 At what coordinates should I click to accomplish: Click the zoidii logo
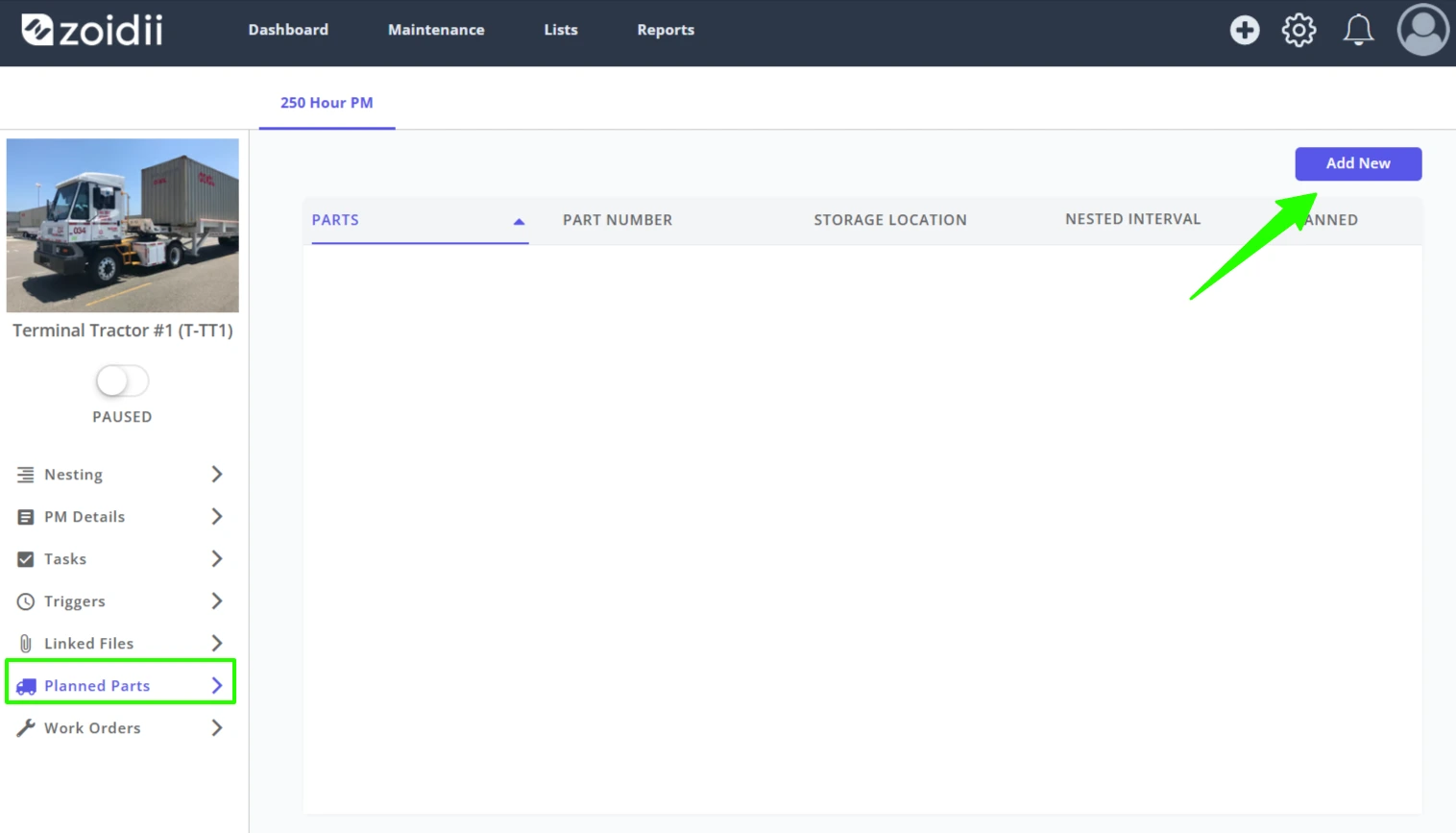[x=92, y=30]
